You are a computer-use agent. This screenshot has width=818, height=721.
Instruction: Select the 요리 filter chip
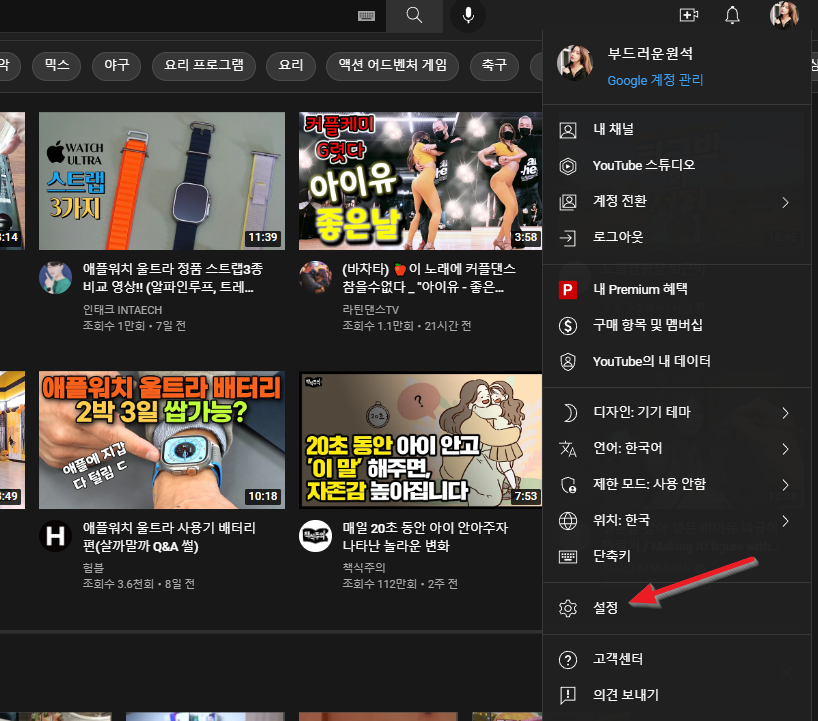(291, 66)
